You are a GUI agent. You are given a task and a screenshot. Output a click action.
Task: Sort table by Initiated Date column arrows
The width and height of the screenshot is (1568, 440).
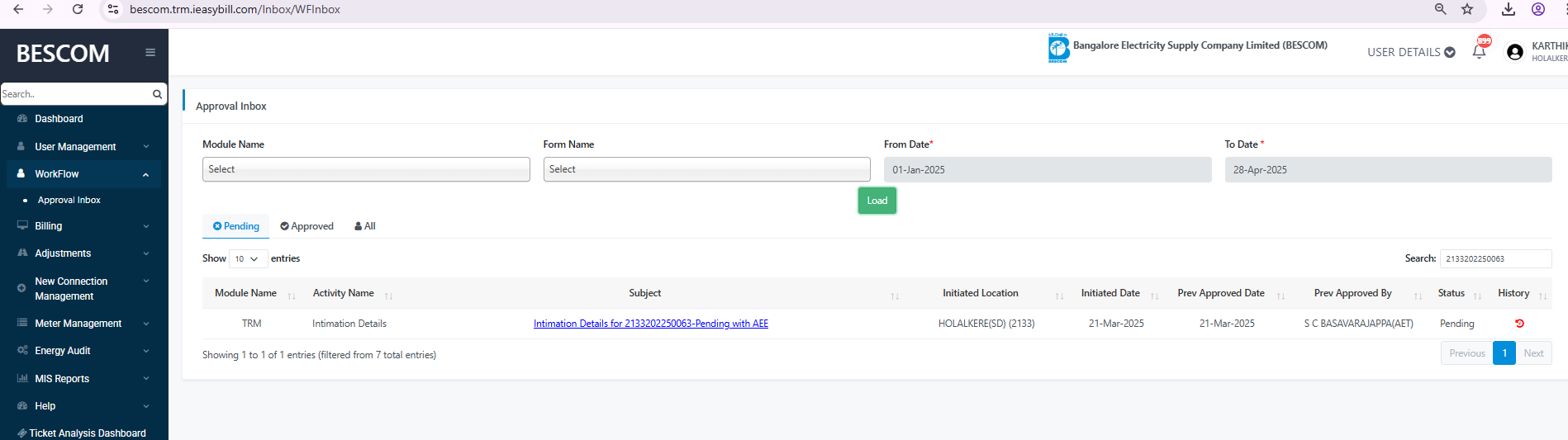click(1154, 296)
